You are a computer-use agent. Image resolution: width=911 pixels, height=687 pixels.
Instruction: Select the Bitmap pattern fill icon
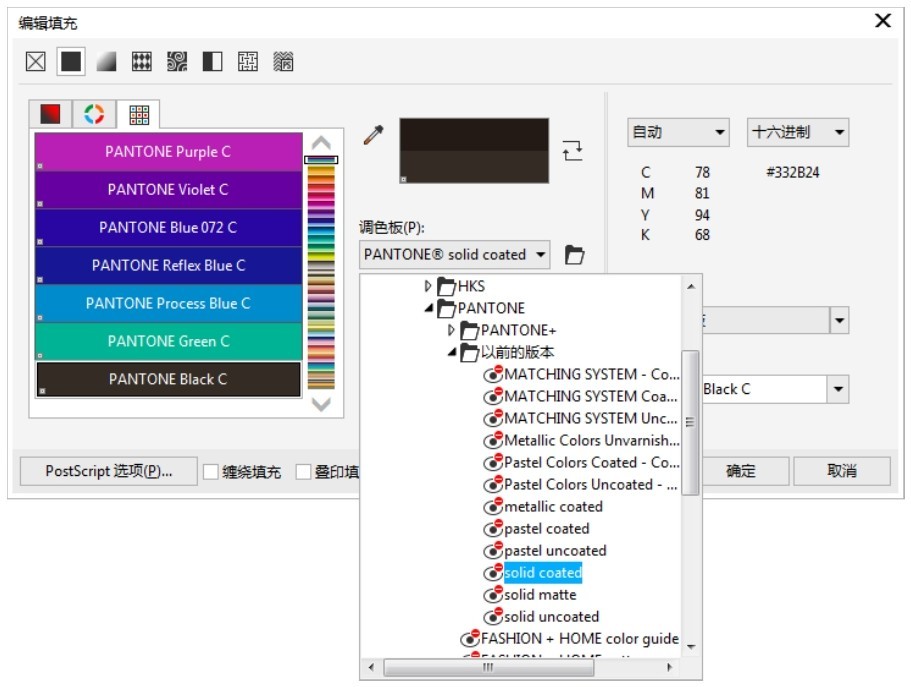tap(177, 61)
